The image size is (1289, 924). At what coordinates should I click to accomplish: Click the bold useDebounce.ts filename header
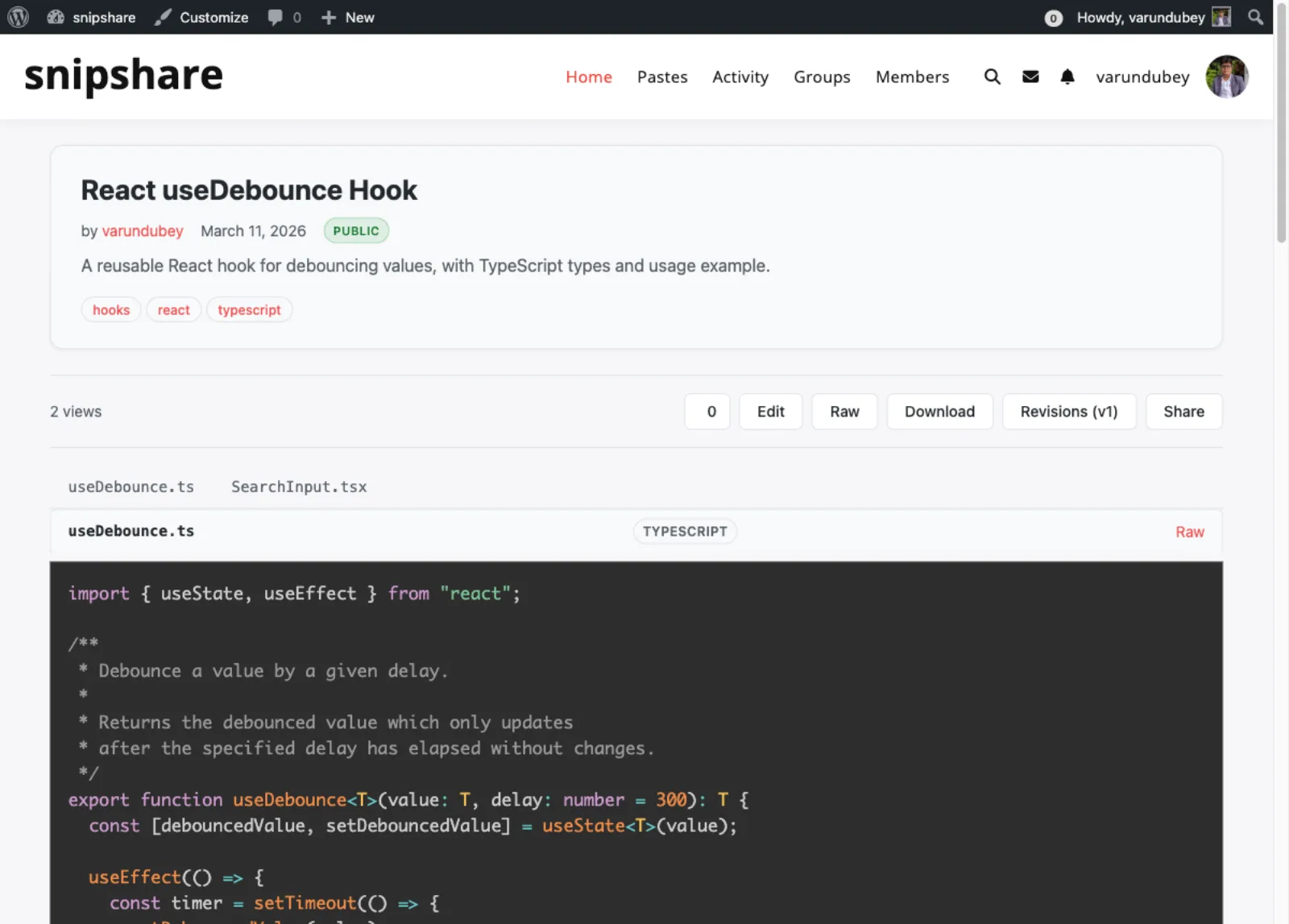(131, 532)
